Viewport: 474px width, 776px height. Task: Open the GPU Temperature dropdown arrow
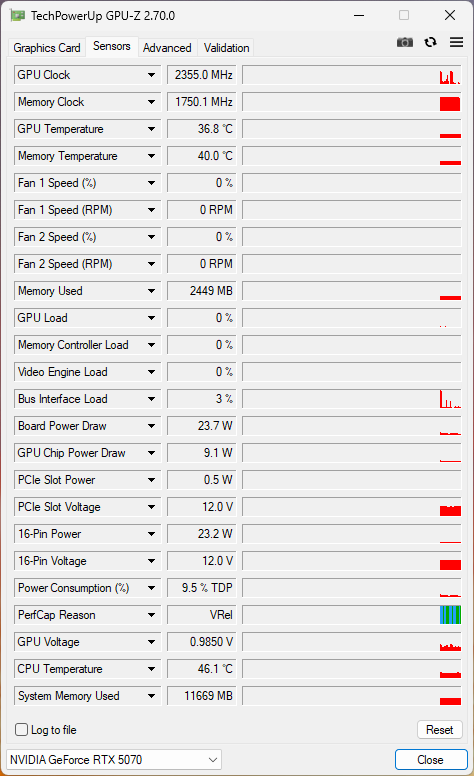[151, 129]
